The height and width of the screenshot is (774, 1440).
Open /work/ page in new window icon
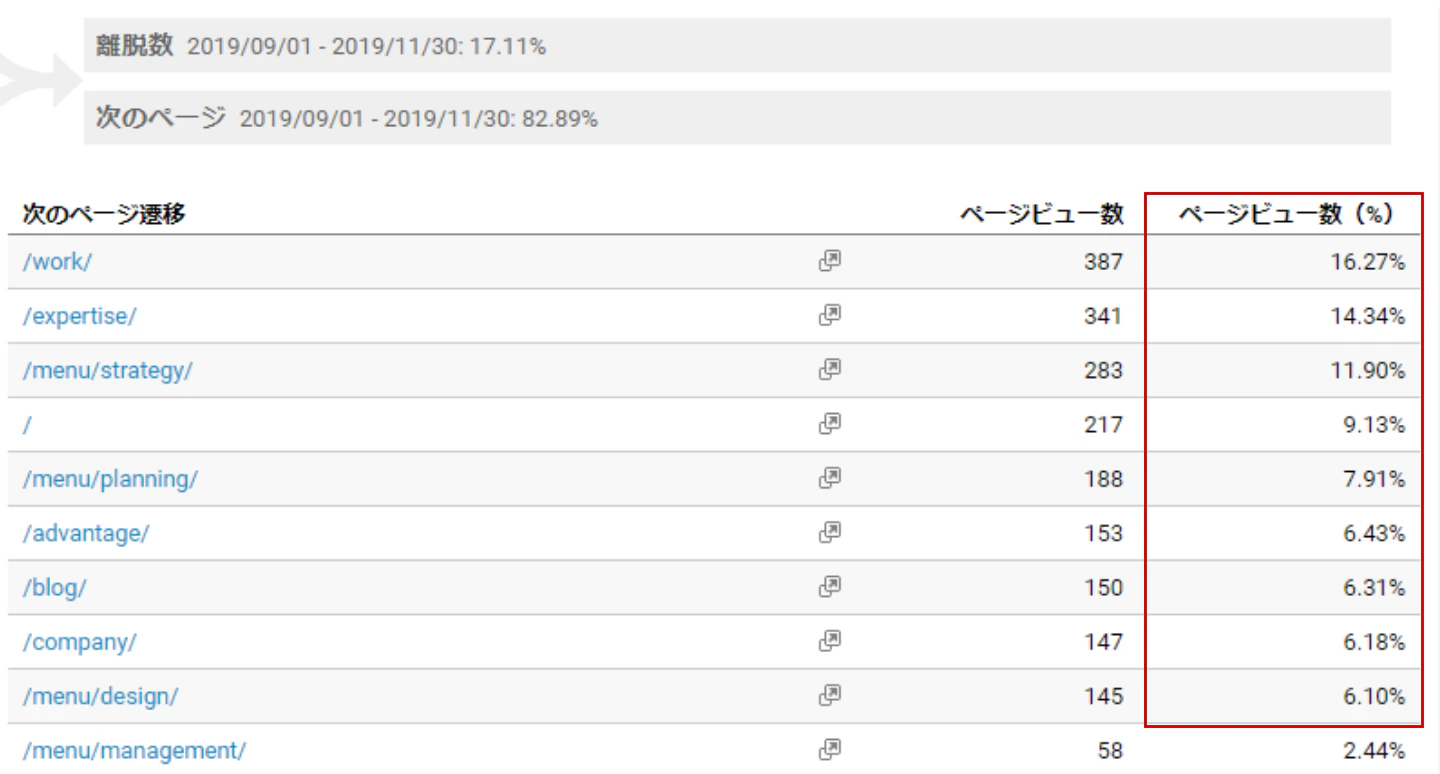pyautogui.click(x=829, y=261)
